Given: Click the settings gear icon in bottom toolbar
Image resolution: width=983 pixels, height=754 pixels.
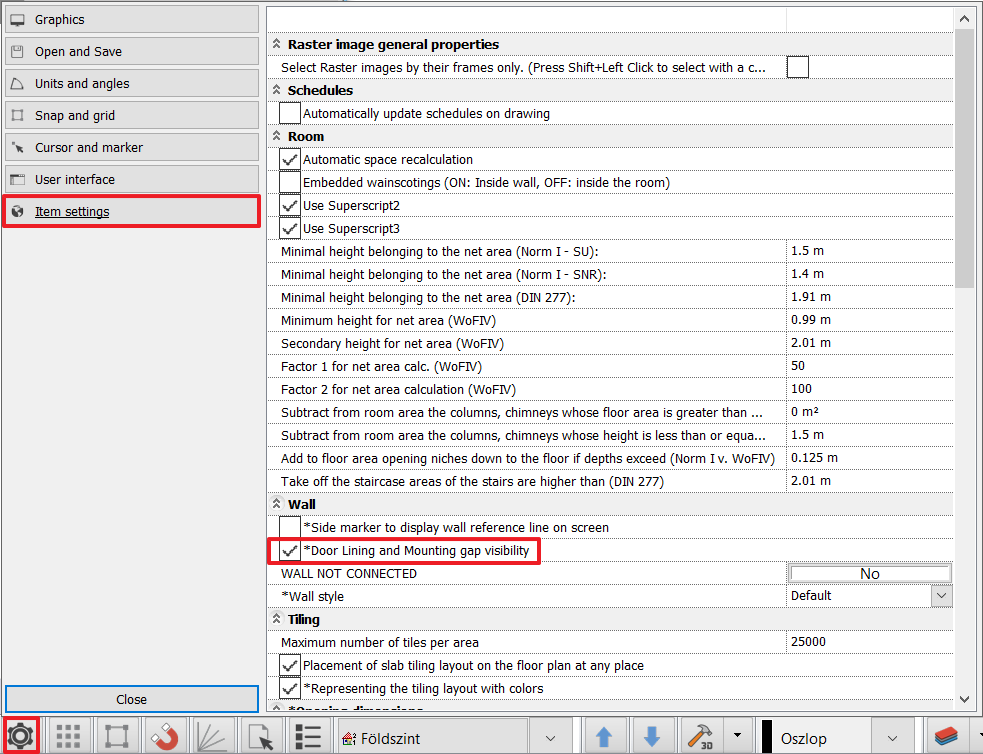Looking at the screenshot, I should tap(21, 737).
